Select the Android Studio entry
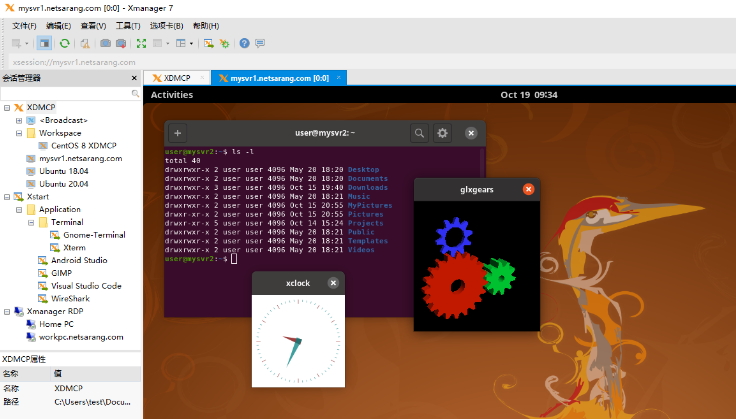 tap(79, 260)
